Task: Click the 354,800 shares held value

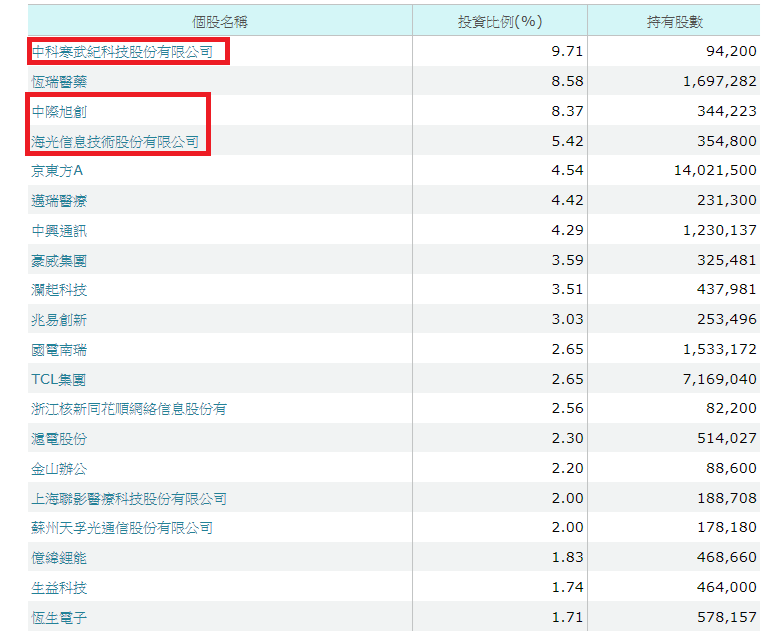Action: pyautogui.click(x=727, y=141)
